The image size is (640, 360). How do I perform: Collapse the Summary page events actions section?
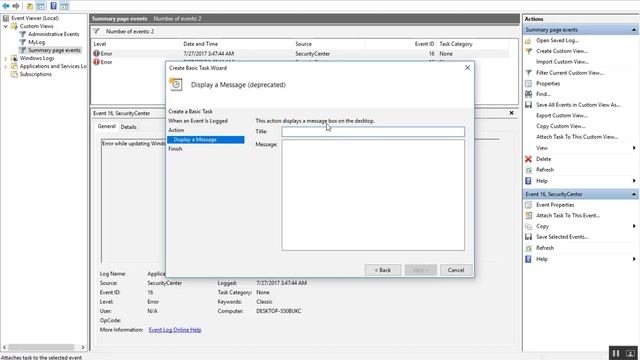[633, 30]
